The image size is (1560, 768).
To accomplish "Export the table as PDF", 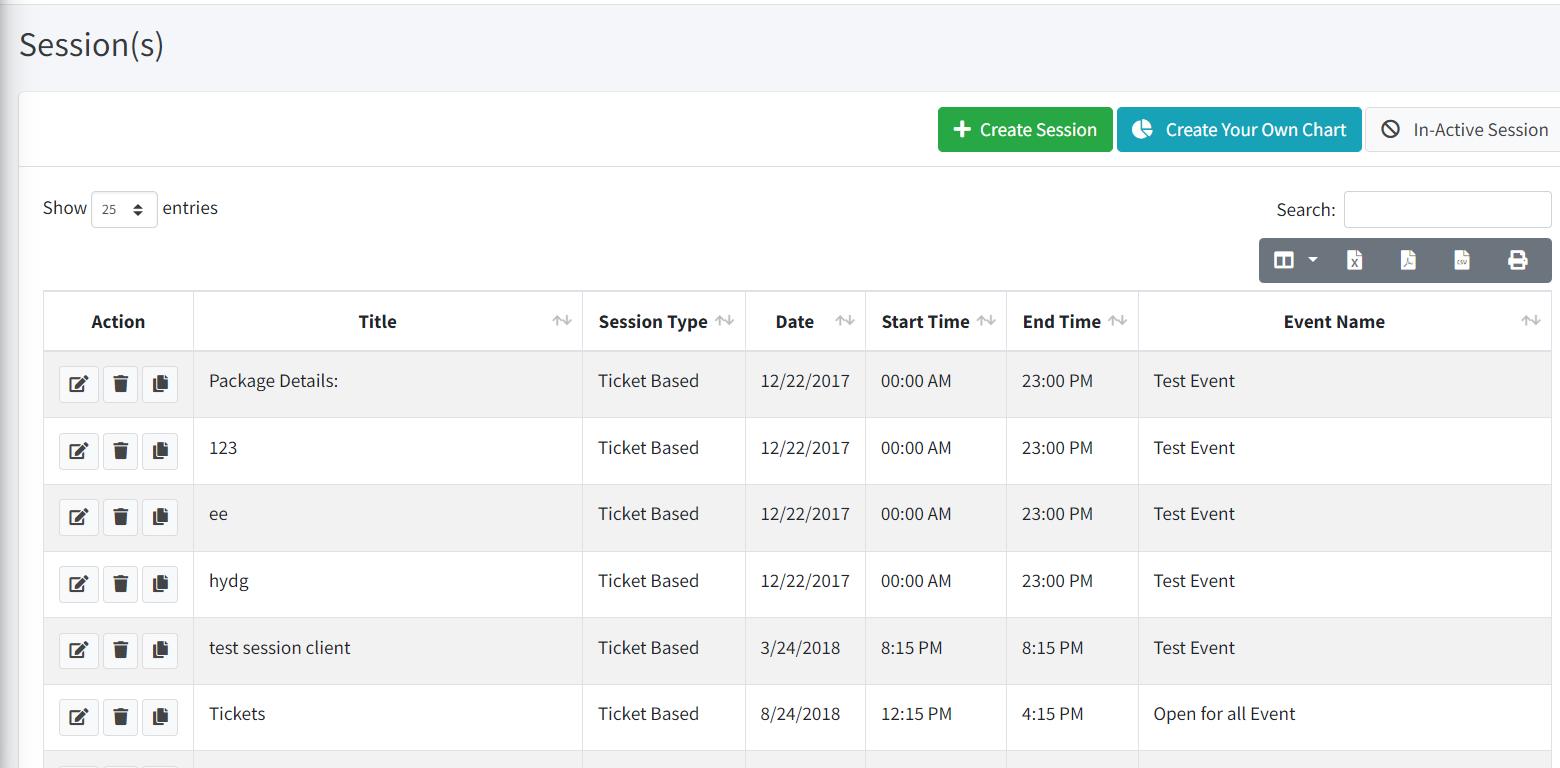I will pos(1408,260).
